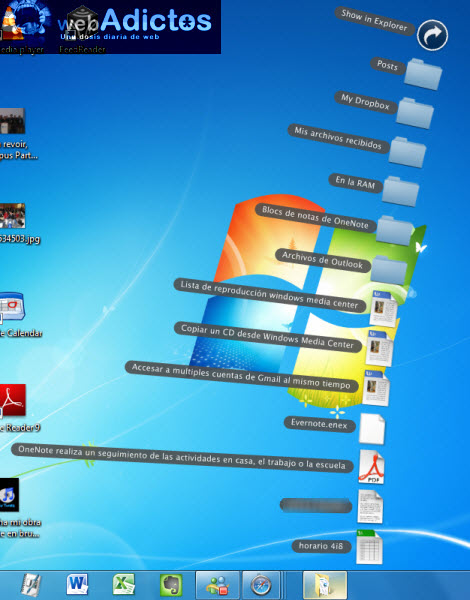Open the jpg image thumbnail ending in 634503

[12, 216]
